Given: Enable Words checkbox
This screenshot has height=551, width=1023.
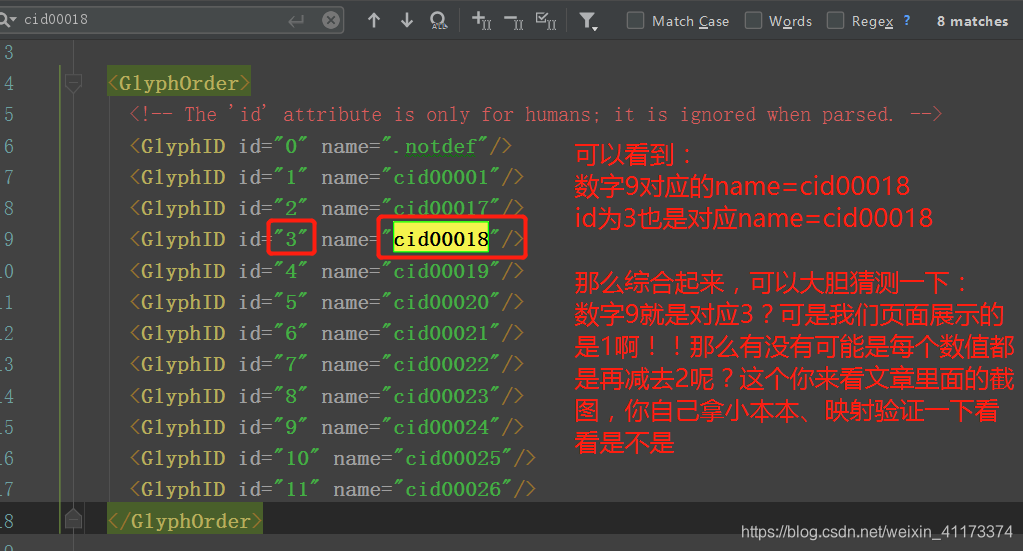Looking at the screenshot, I should pos(754,20).
